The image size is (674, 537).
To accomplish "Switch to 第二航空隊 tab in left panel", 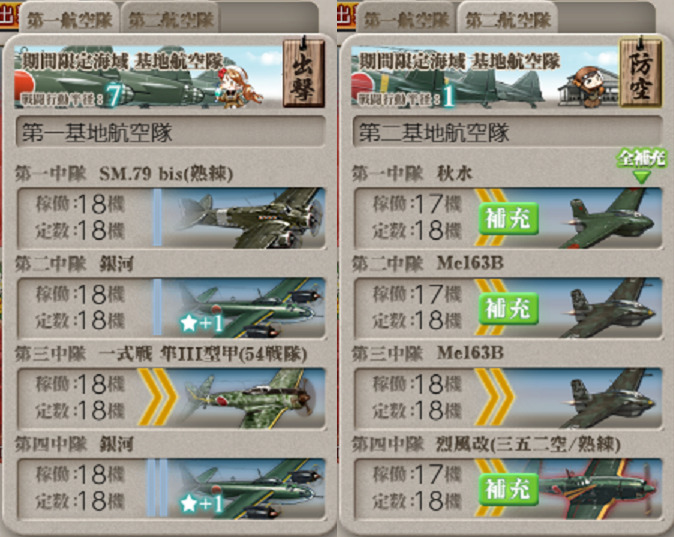I will click(171, 19).
